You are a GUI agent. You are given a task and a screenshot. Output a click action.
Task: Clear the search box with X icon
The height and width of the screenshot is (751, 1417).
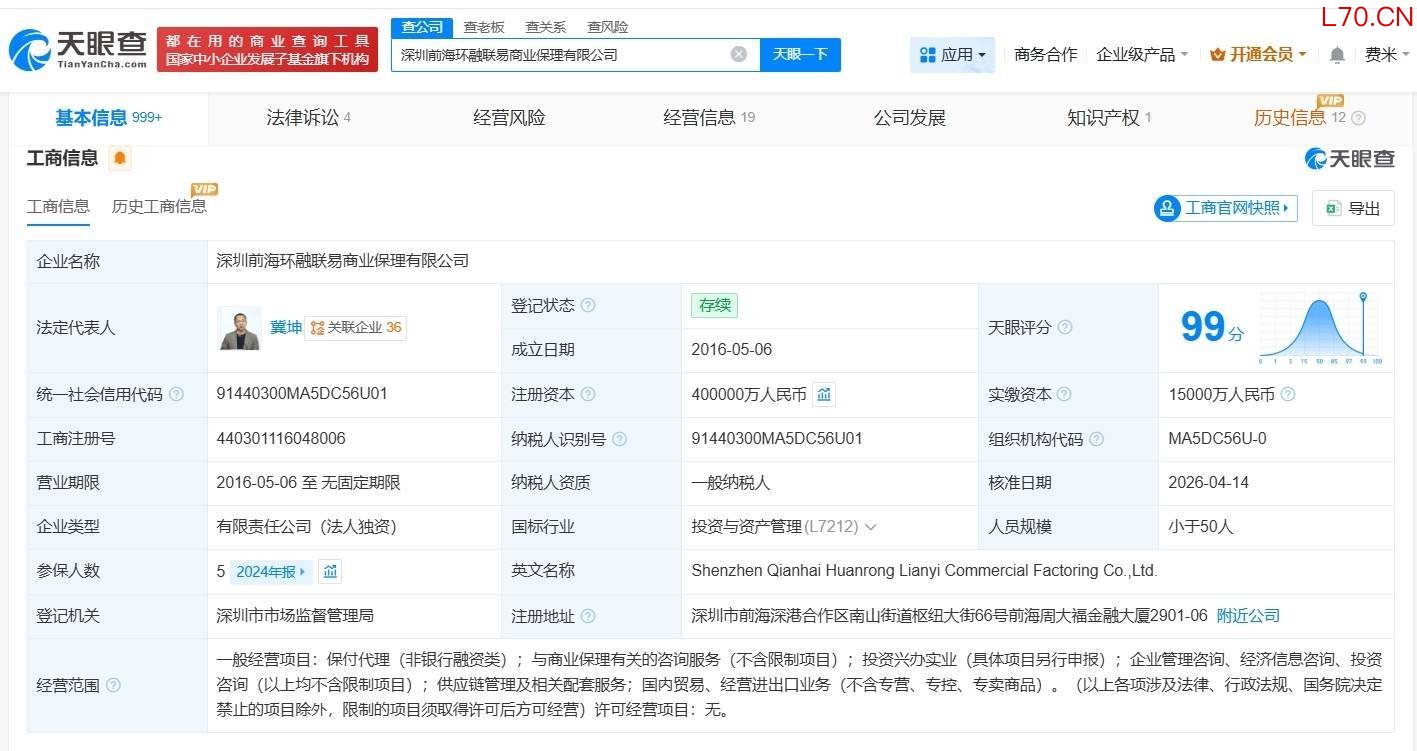[739, 54]
